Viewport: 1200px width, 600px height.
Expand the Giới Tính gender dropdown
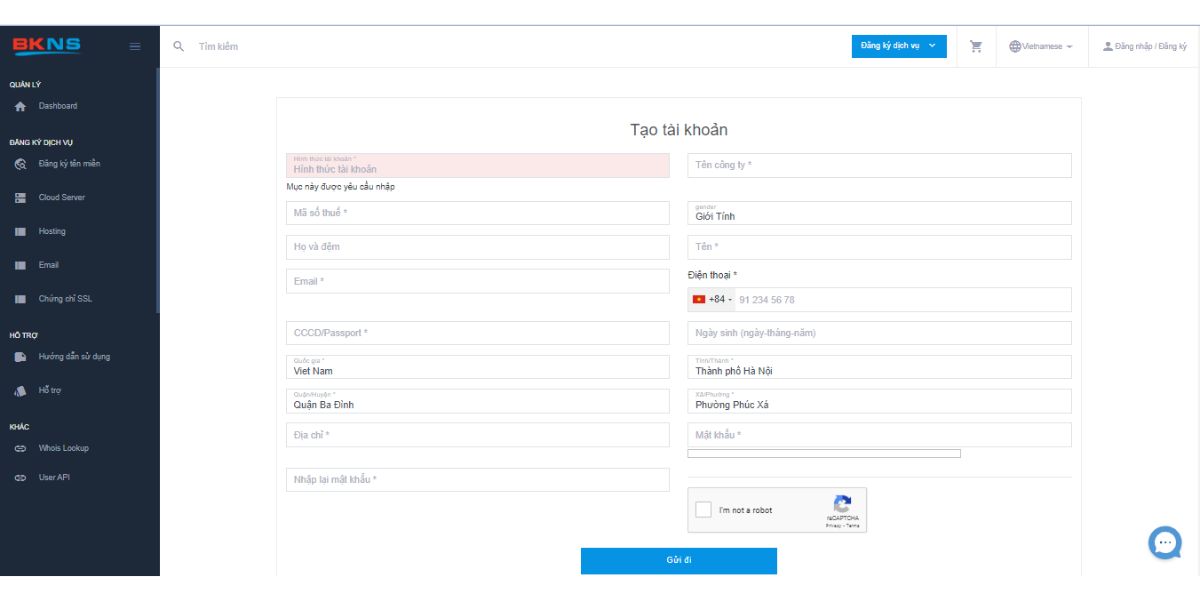coord(878,213)
